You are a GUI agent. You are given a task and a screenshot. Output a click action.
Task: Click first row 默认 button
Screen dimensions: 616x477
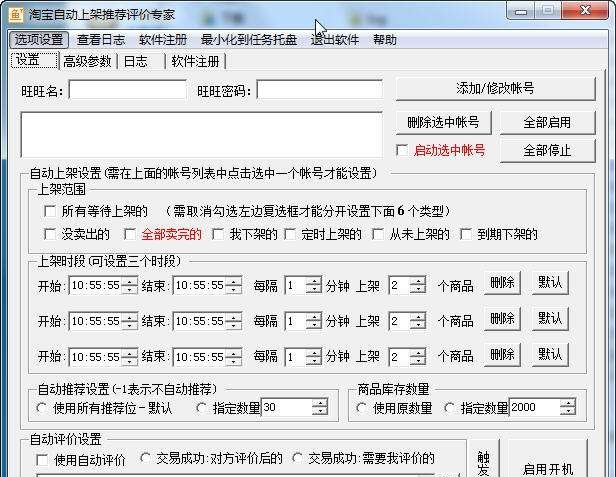coord(550,283)
